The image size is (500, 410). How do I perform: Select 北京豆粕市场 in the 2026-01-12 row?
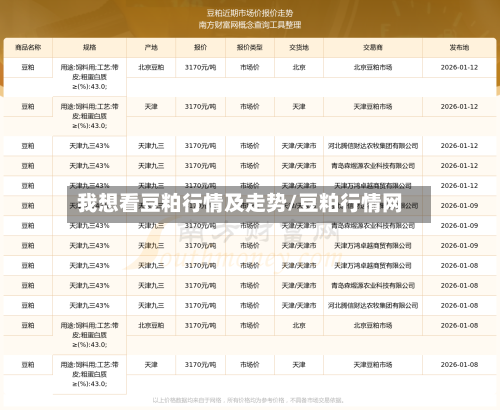[x=373, y=67]
